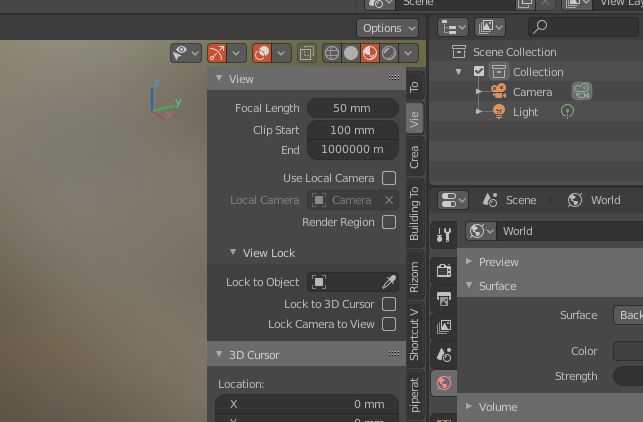Viewport: 643px width, 422px height.
Task: Click the Focal Length field
Action: pos(352,108)
